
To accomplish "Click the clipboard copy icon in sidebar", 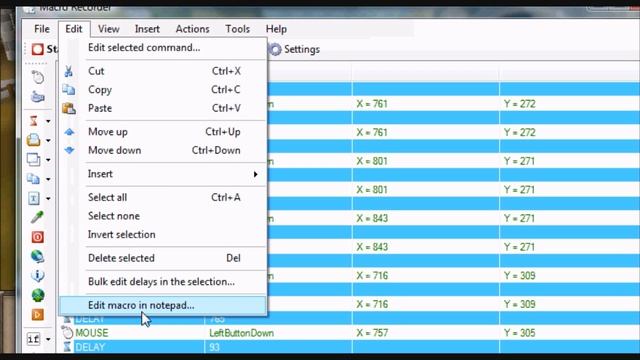I will [34, 179].
